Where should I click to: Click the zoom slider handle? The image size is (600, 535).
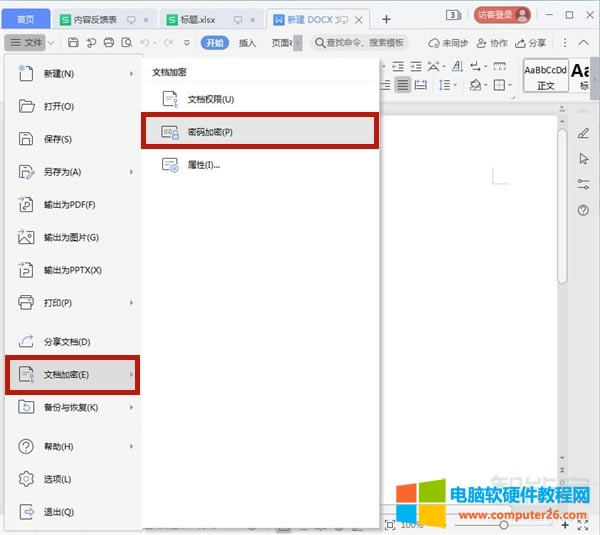[503, 524]
